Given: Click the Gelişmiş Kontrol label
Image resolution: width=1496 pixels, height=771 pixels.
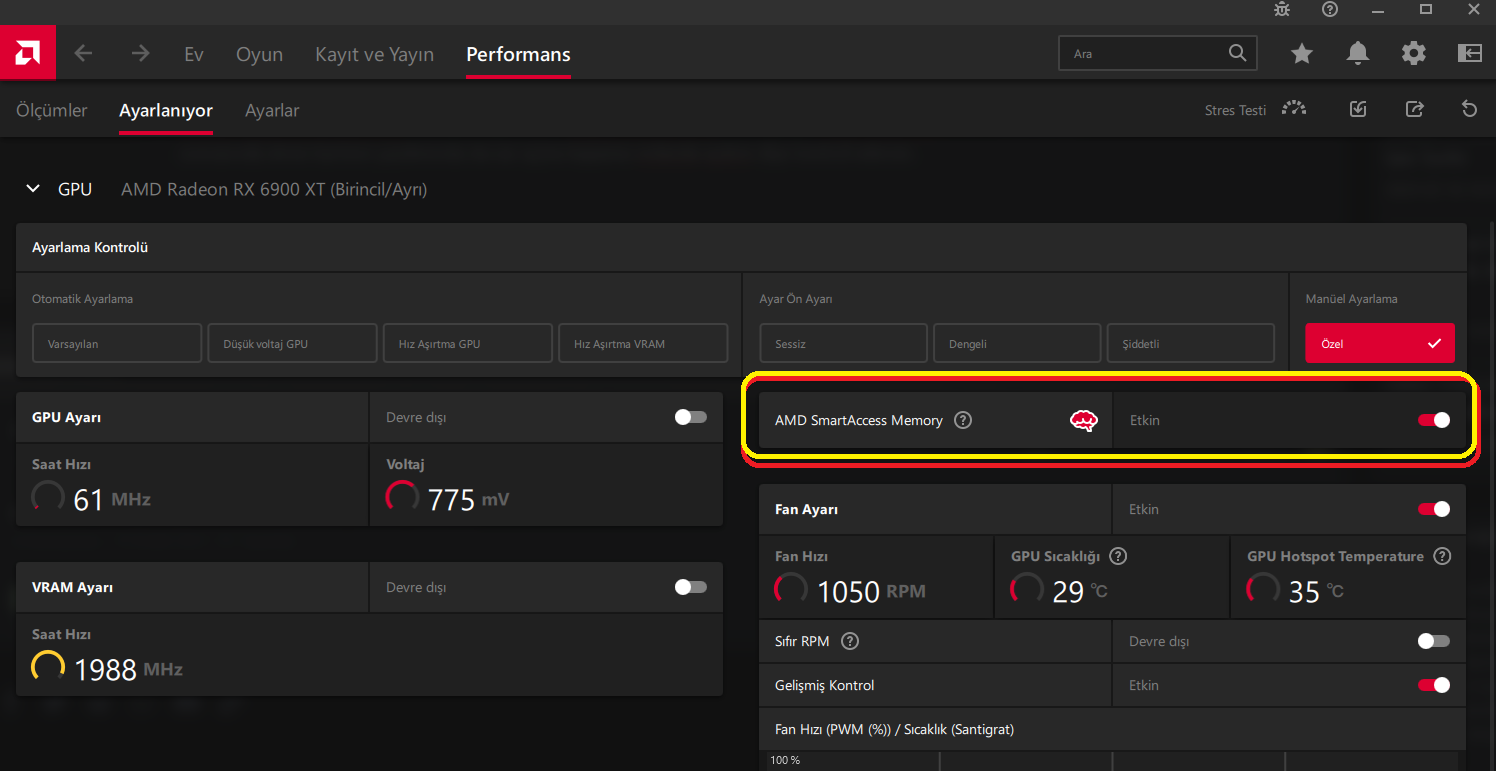Looking at the screenshot, I should [825, 685].
